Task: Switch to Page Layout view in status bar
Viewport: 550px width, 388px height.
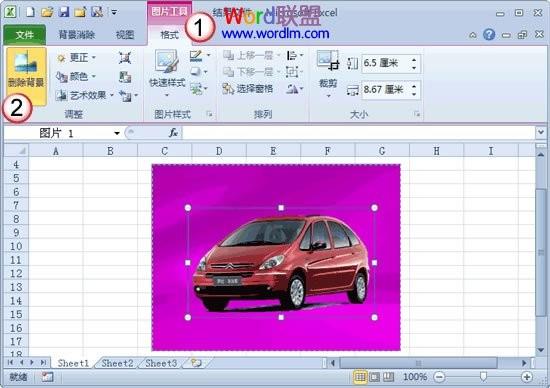Action: pyautogui.click(x=374, y=377)
